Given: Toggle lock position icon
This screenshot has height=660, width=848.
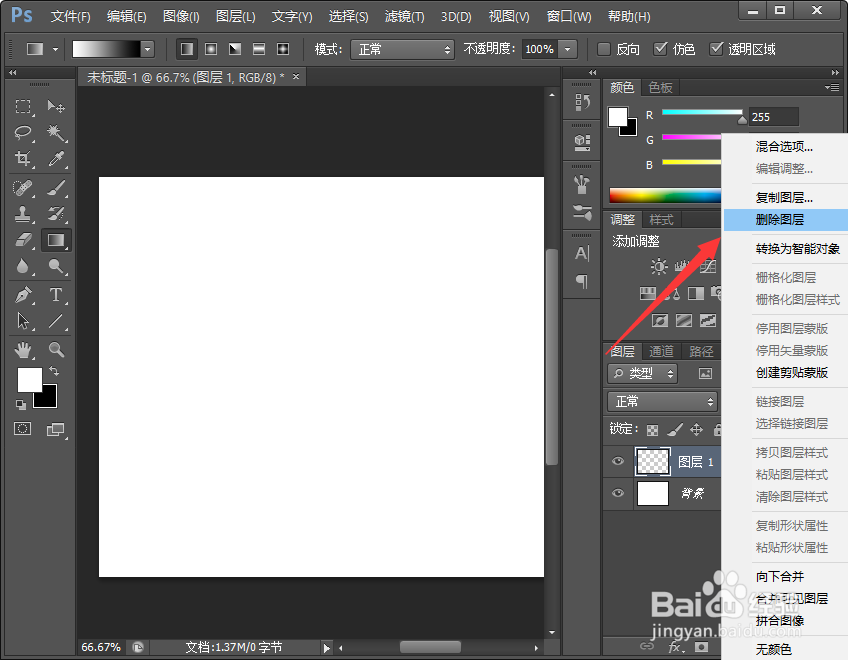Looking at the screenshot, I should 697,430.
